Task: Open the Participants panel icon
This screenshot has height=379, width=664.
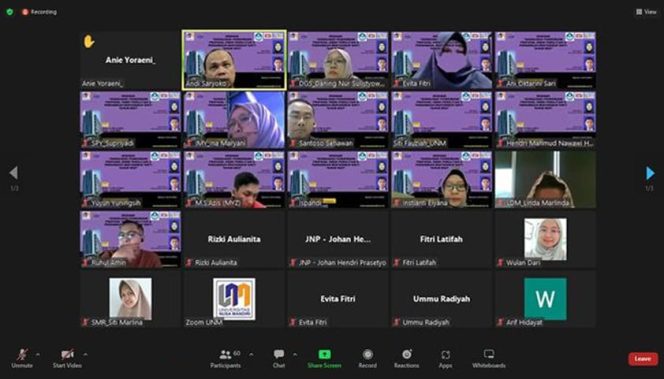Action: [225, 354]
